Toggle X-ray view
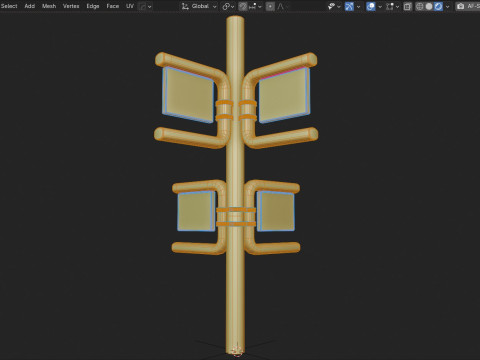The height and width of the screenshot is (360, 480). click(407, 6)
